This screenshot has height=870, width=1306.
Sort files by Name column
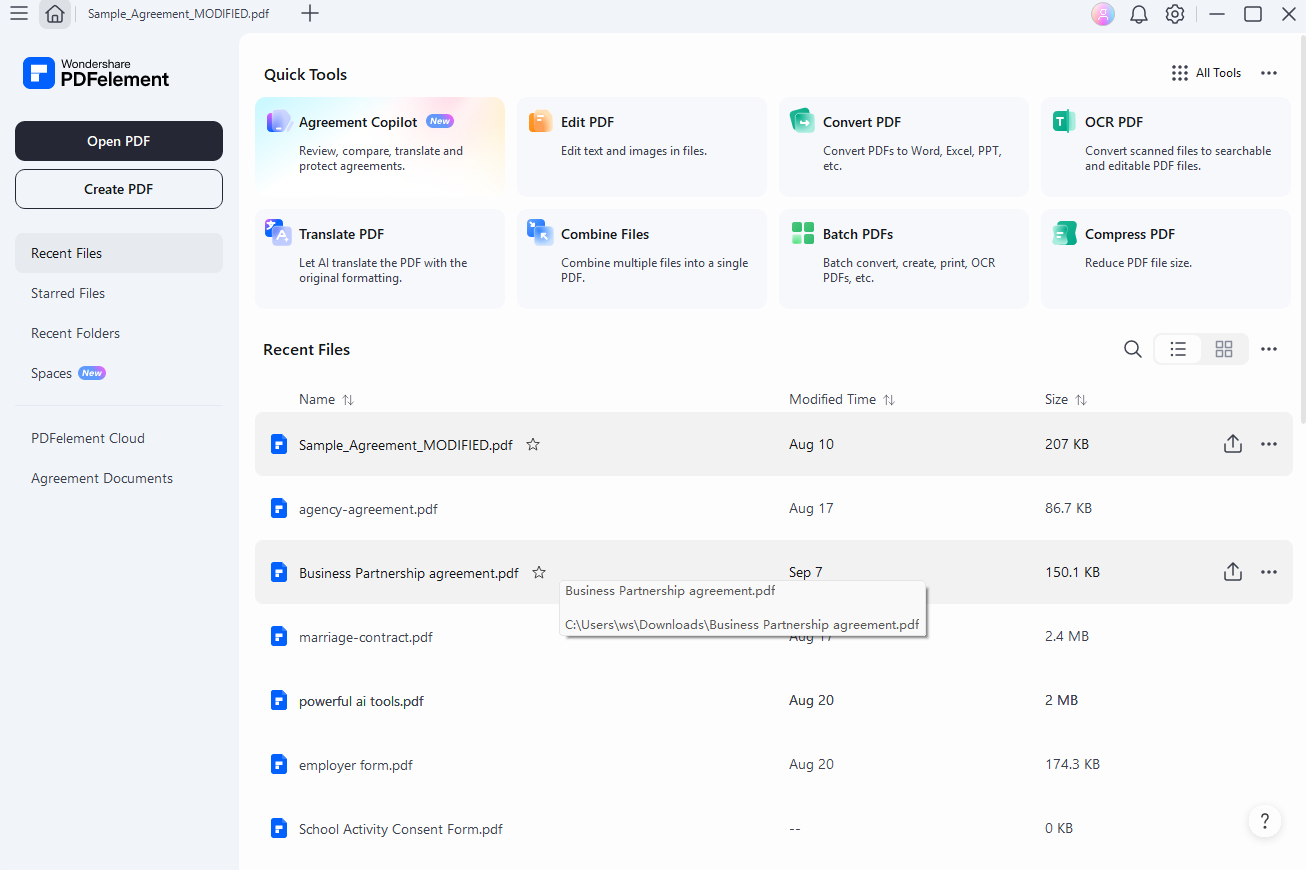[x=327, y=399]
